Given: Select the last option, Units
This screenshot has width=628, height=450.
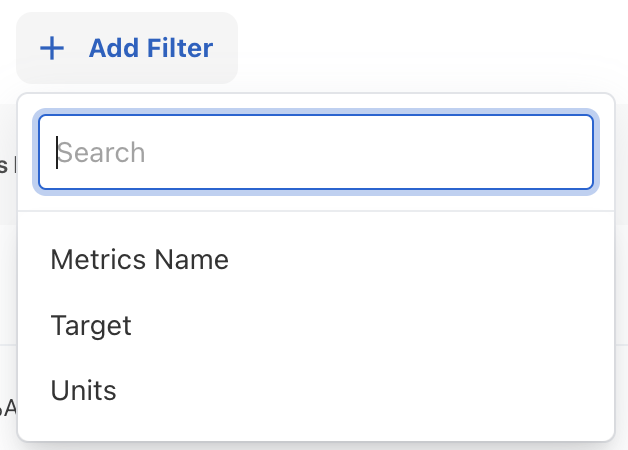Looking at the screenshot, I should [83, 390].
